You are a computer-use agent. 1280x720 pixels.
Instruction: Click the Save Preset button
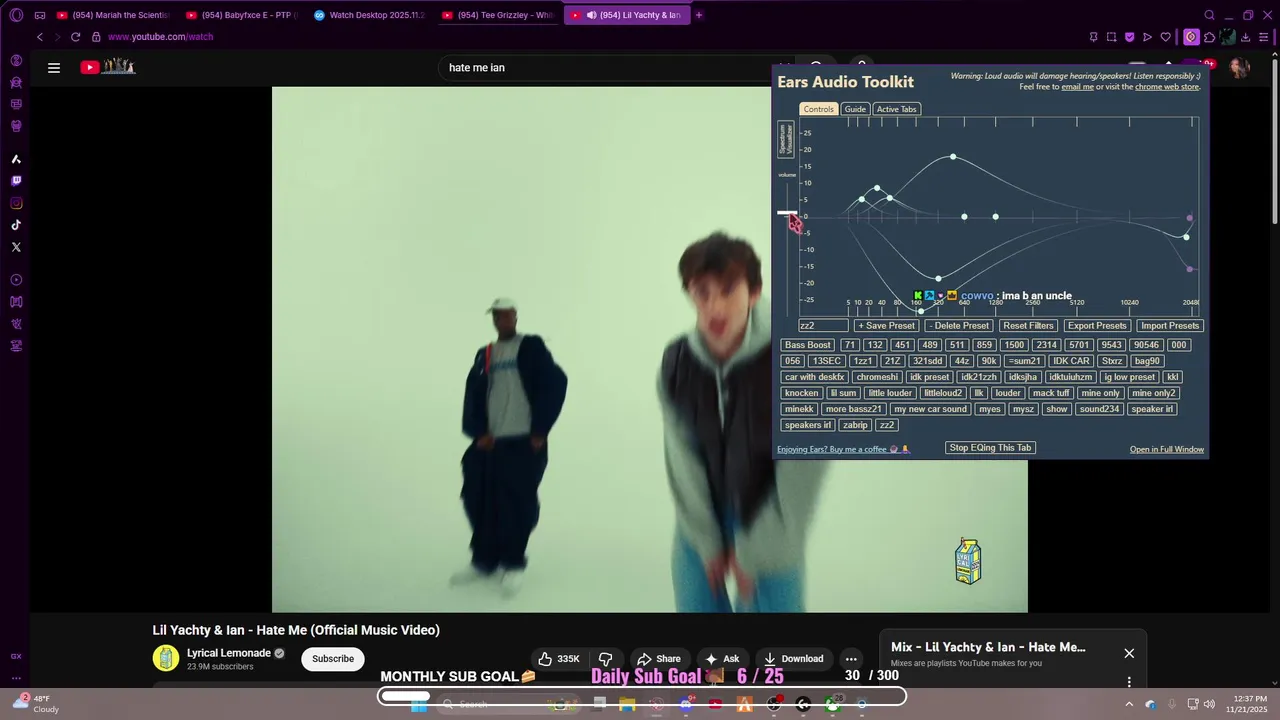click(886, 326)
